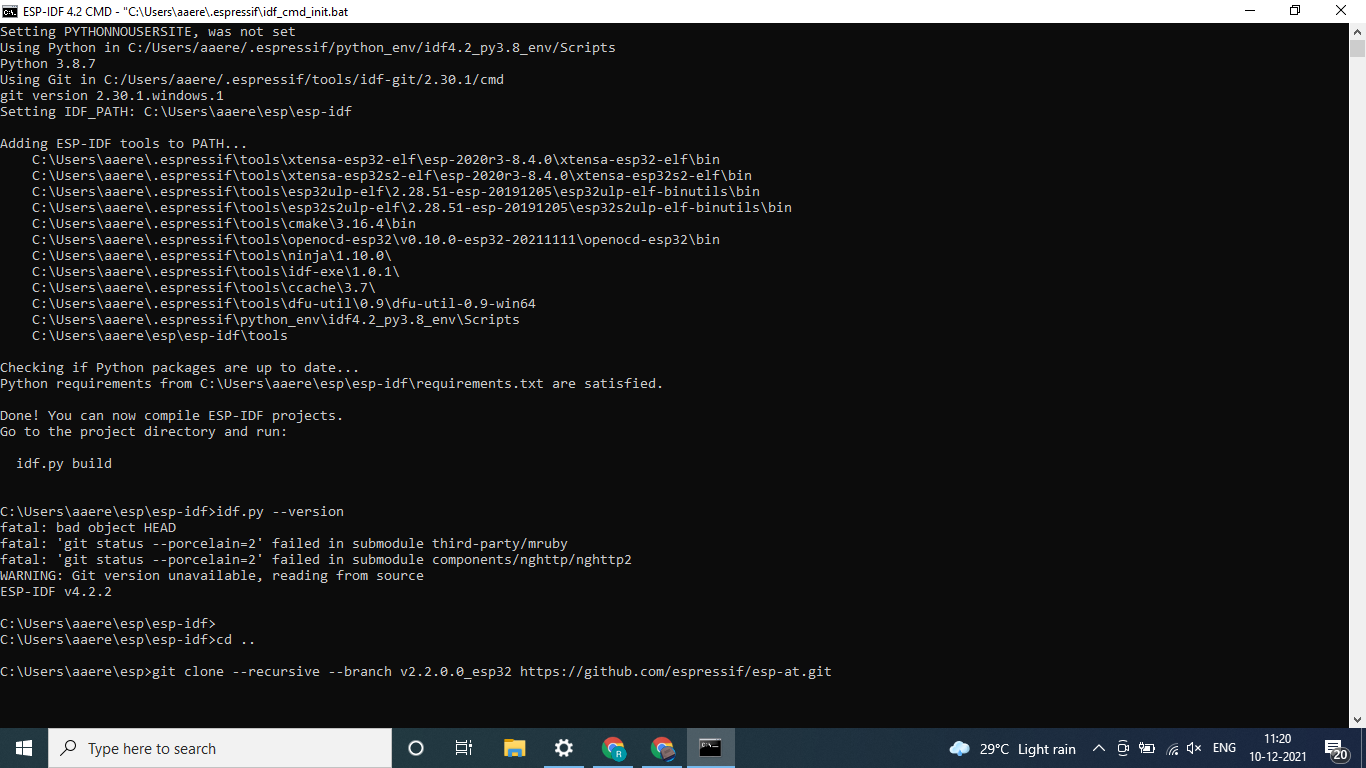Open the battery status tray icon
This screenshot has height=768, width=1366.
pyautogui.click(x=1146, y=748)
